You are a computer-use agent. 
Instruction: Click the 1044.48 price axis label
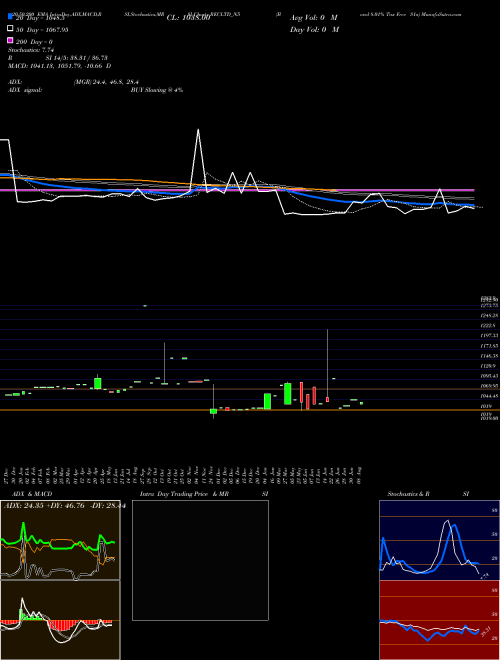(489, 396)
